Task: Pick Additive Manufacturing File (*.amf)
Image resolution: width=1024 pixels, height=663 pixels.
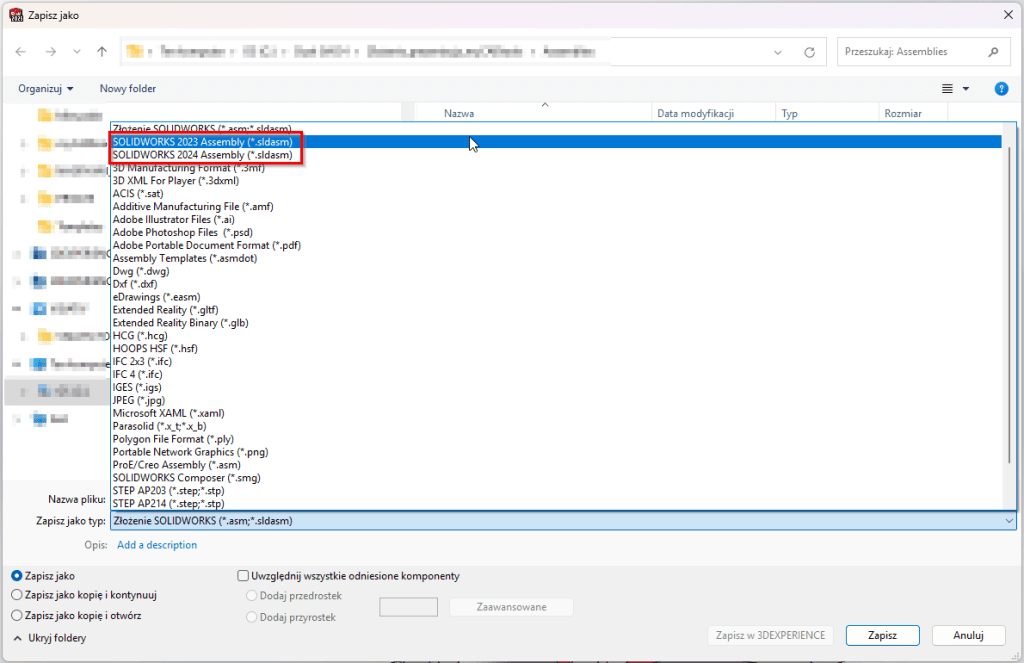Action: click(556, 206)
